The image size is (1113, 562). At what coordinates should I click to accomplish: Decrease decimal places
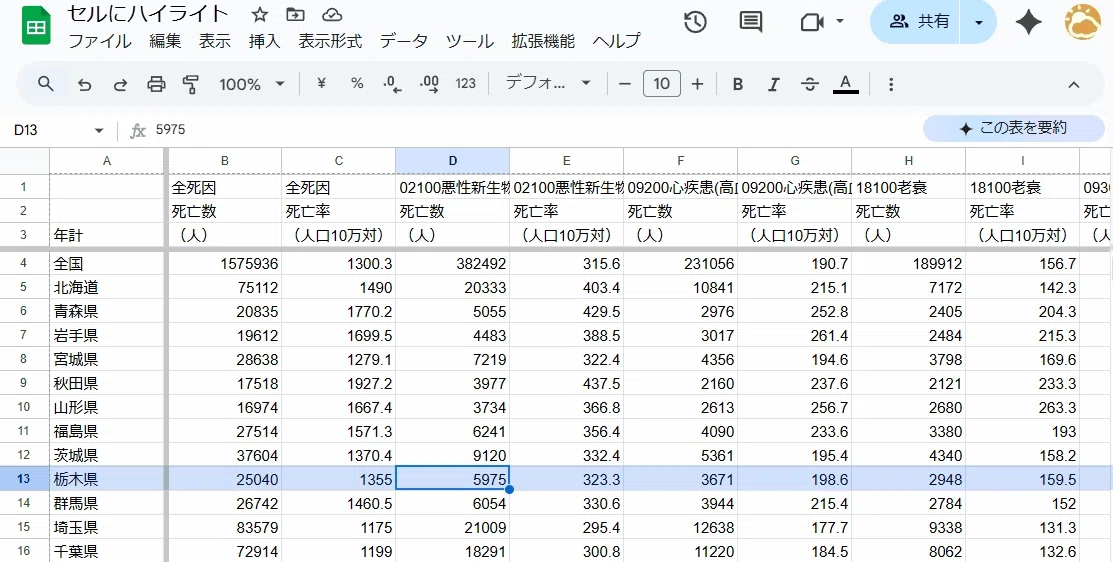pos(393,84)
